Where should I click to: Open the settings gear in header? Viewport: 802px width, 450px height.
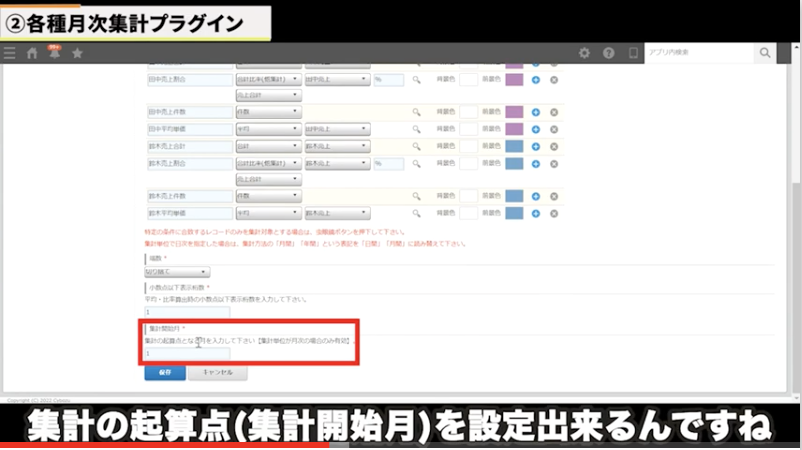click(584, 53)
